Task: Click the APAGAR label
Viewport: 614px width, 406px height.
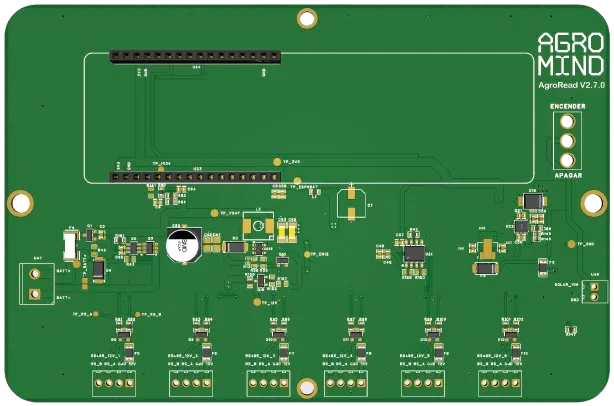Action: tap(568, 176)
